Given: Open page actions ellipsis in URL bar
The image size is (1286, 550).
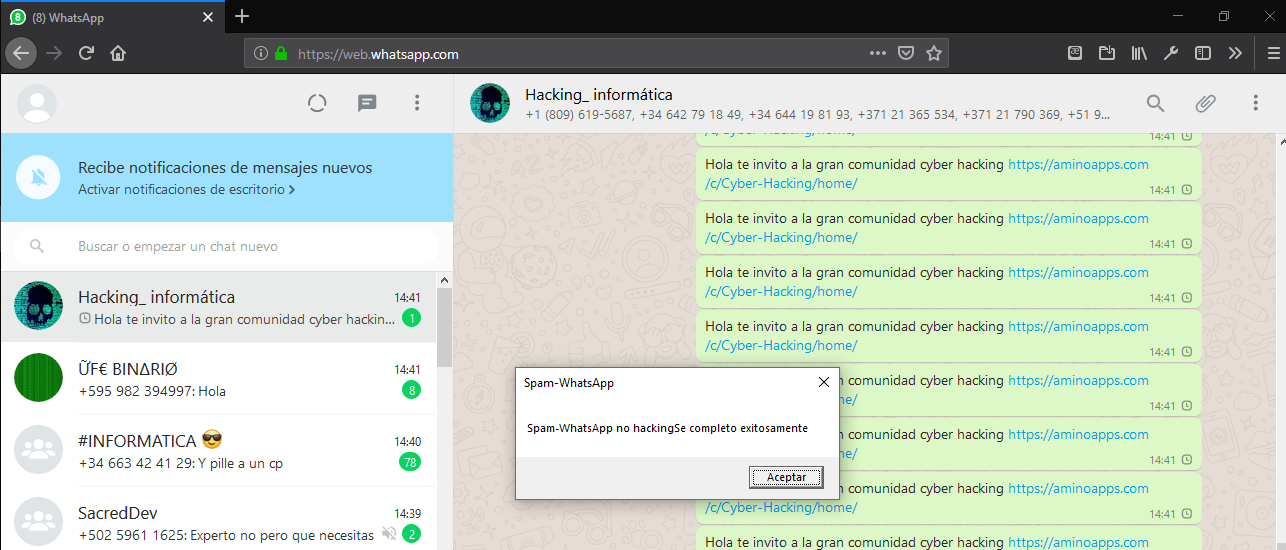Looking at the screenshot, I should coord(878,54).
